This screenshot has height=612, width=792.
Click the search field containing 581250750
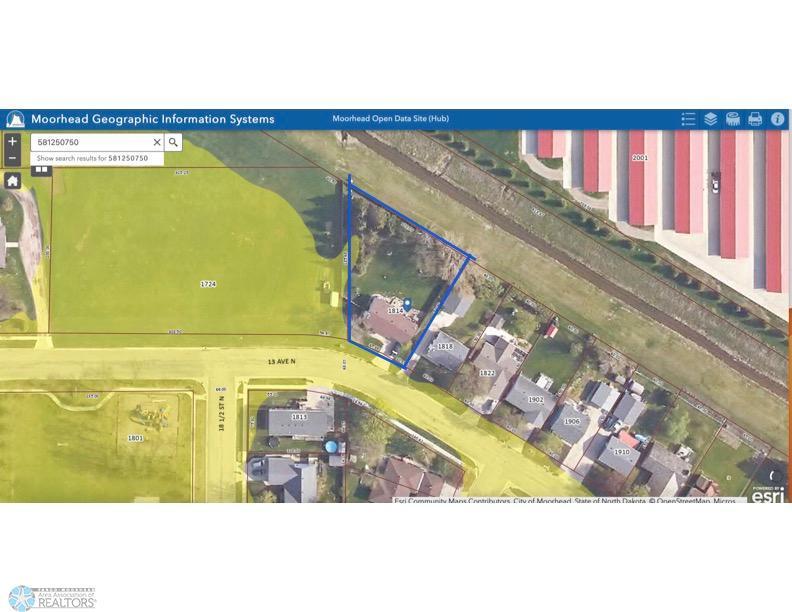(91, 142)
